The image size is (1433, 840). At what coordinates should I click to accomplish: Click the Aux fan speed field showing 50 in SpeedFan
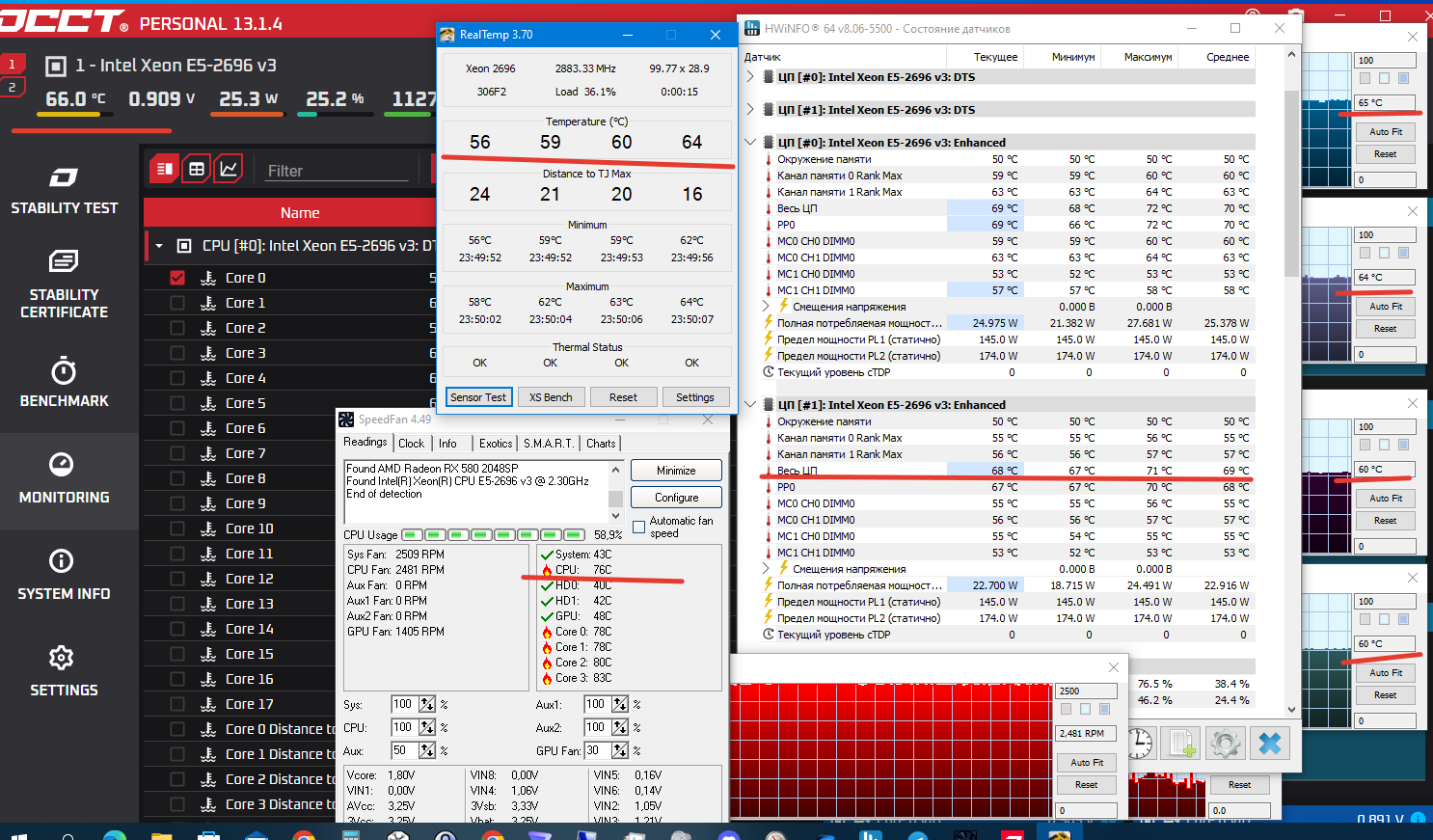403,750
